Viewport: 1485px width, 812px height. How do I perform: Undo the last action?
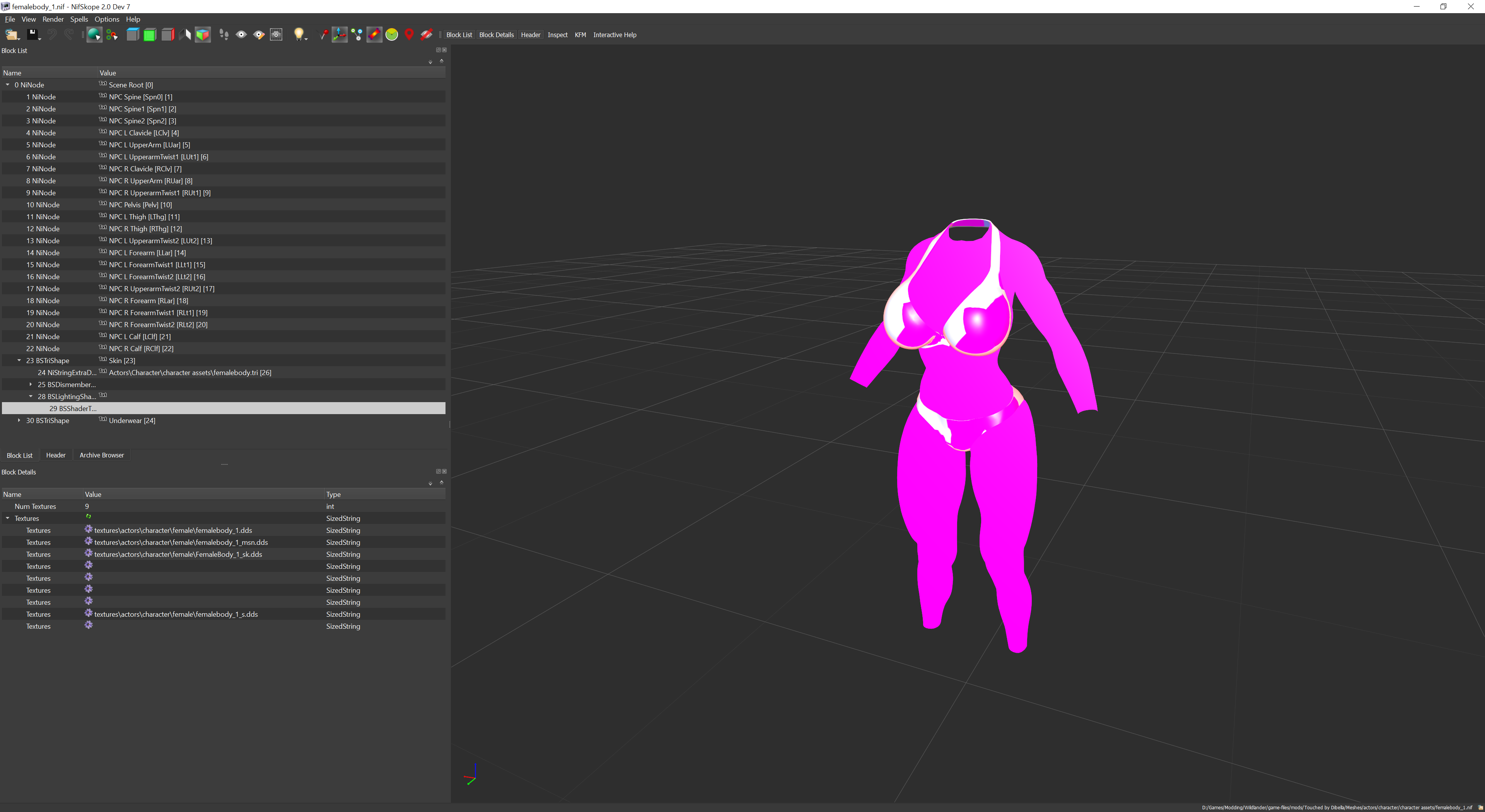click(x=52, y=34)
